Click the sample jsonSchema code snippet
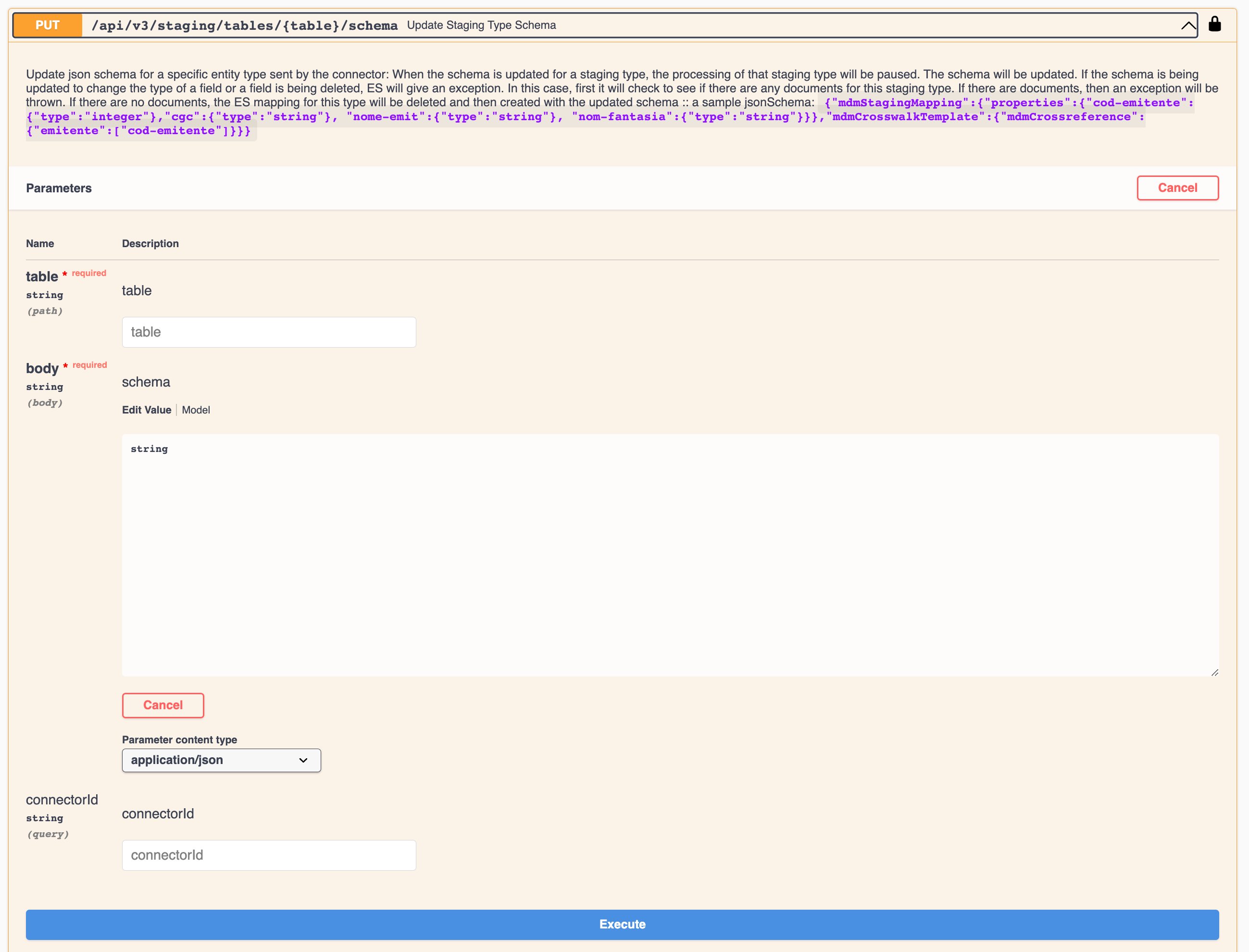The height and width of the screenshot is (952, 1249). [610, 117]
